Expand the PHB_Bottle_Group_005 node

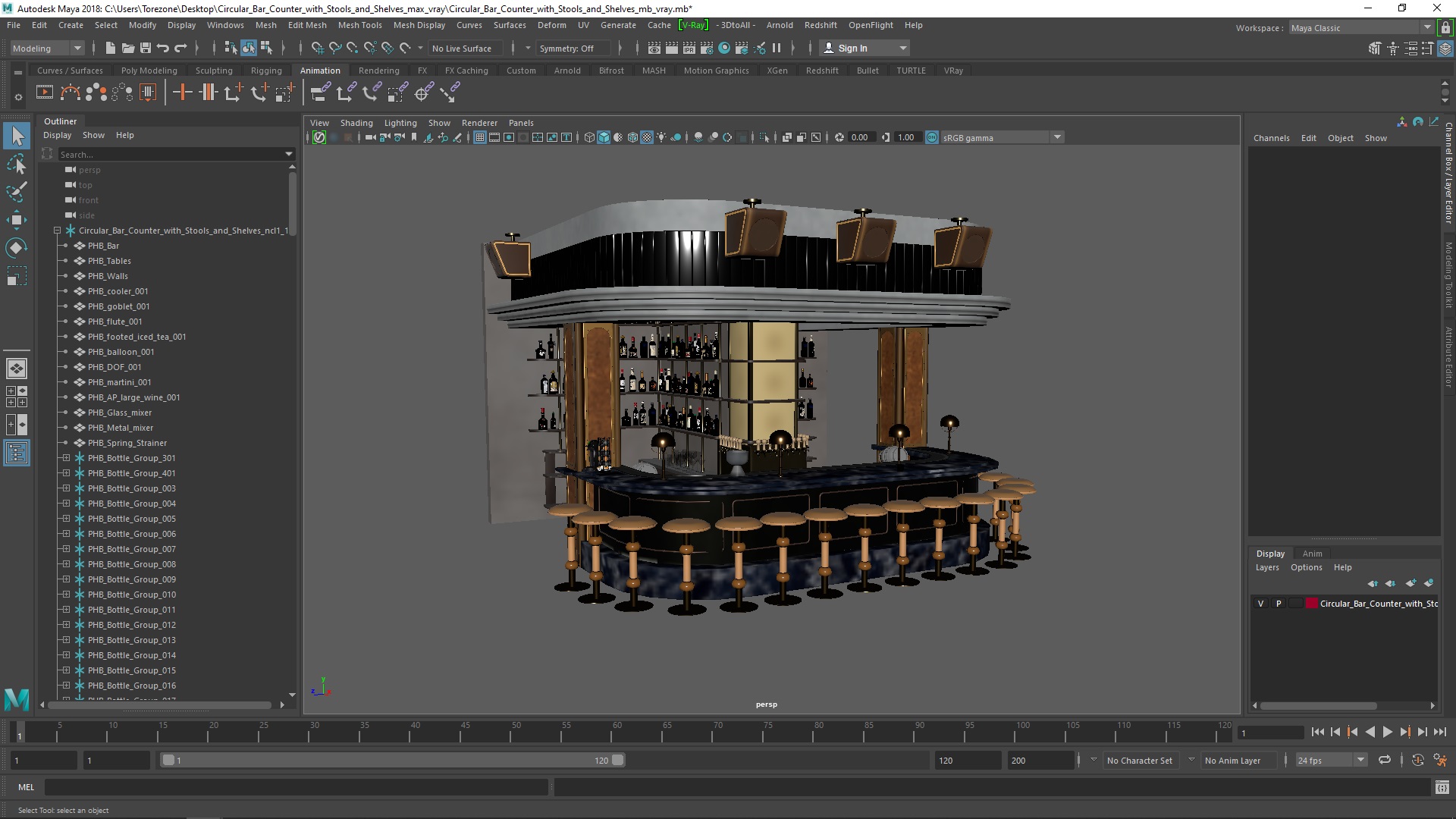pyautogui.click(x=66, y=519)
